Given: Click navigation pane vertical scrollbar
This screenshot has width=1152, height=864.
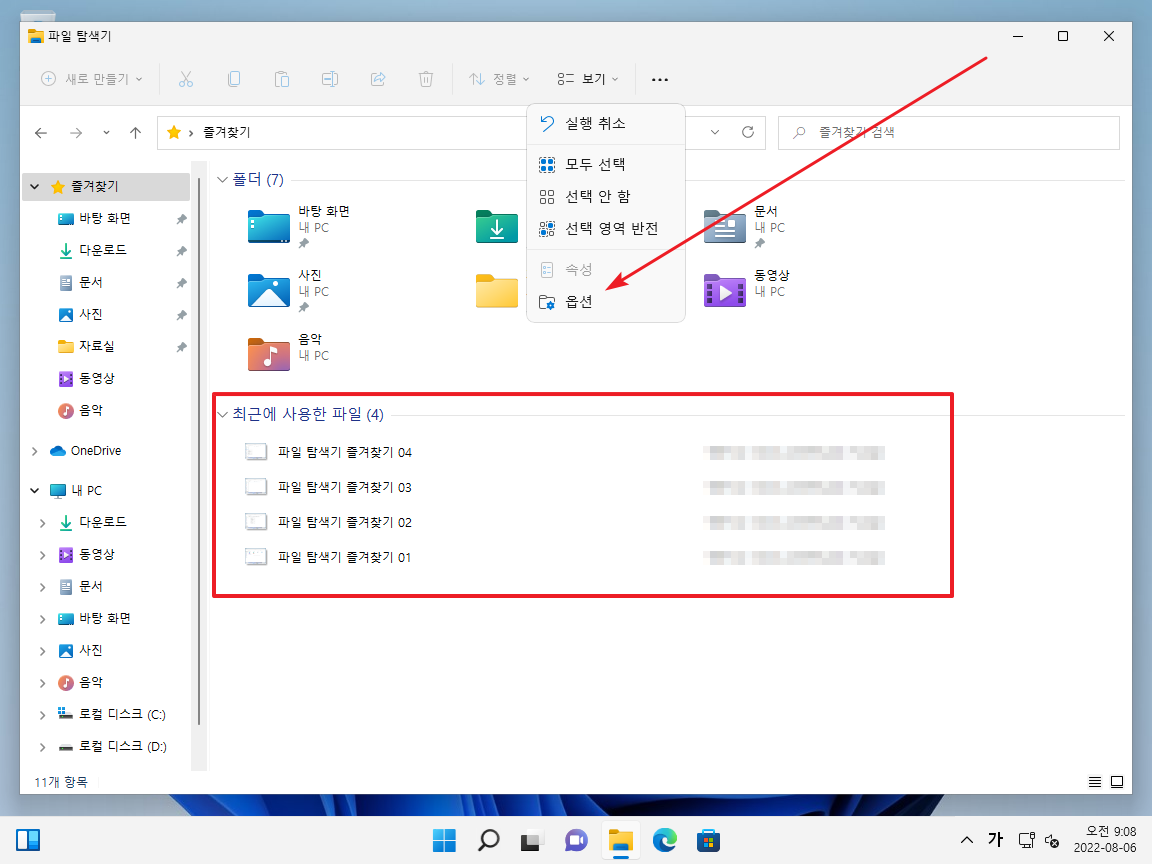Looking at the screenshot, I should 199,452.
